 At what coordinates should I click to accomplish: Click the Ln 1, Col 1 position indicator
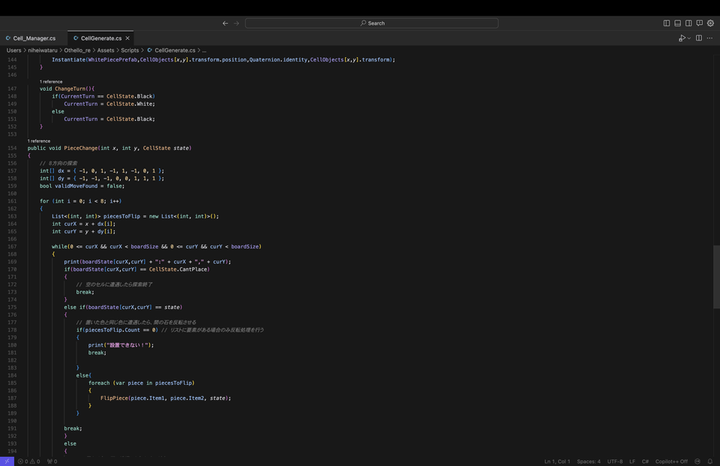click(x=557, y=461)
